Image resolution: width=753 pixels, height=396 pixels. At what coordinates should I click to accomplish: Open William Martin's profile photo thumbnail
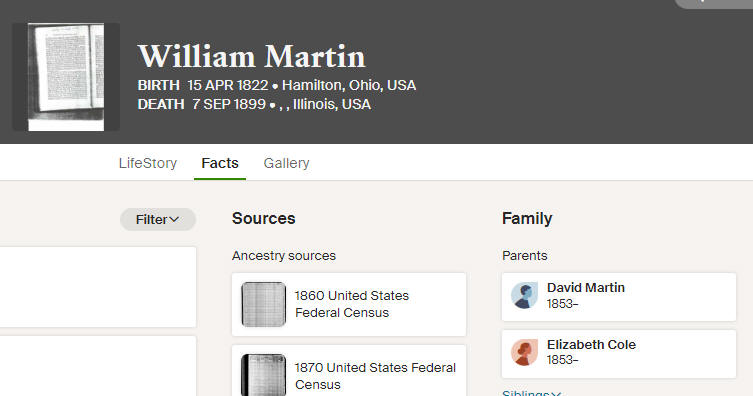click(x=66, y=77)
